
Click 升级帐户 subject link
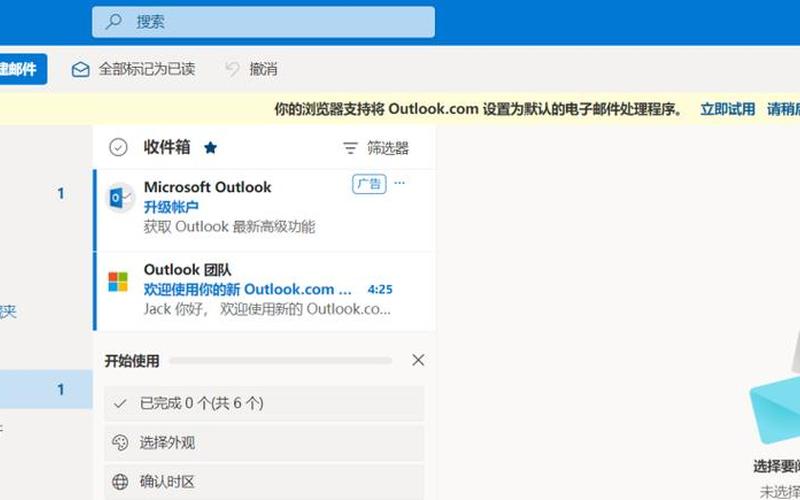coord(171,207)
